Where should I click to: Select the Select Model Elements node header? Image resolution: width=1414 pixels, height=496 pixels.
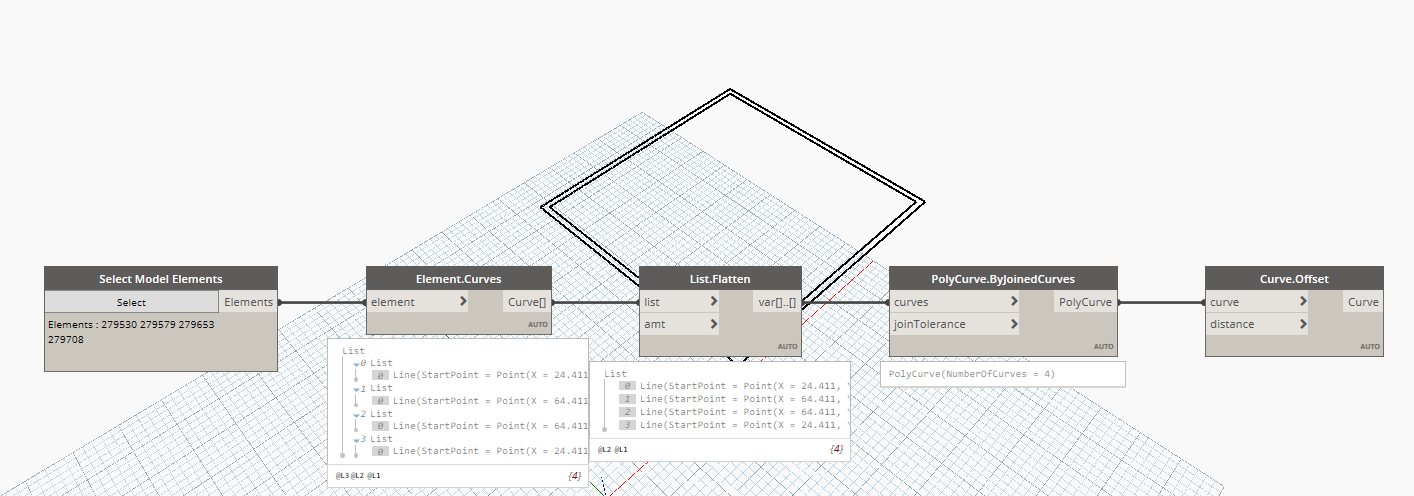pyautogui.click(x=161, y=279)
